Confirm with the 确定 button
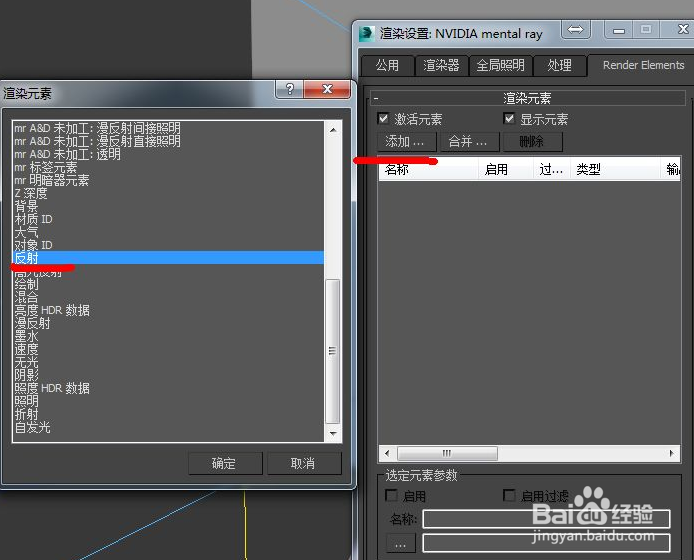694x560 pixels. click(x=225, y=463)
